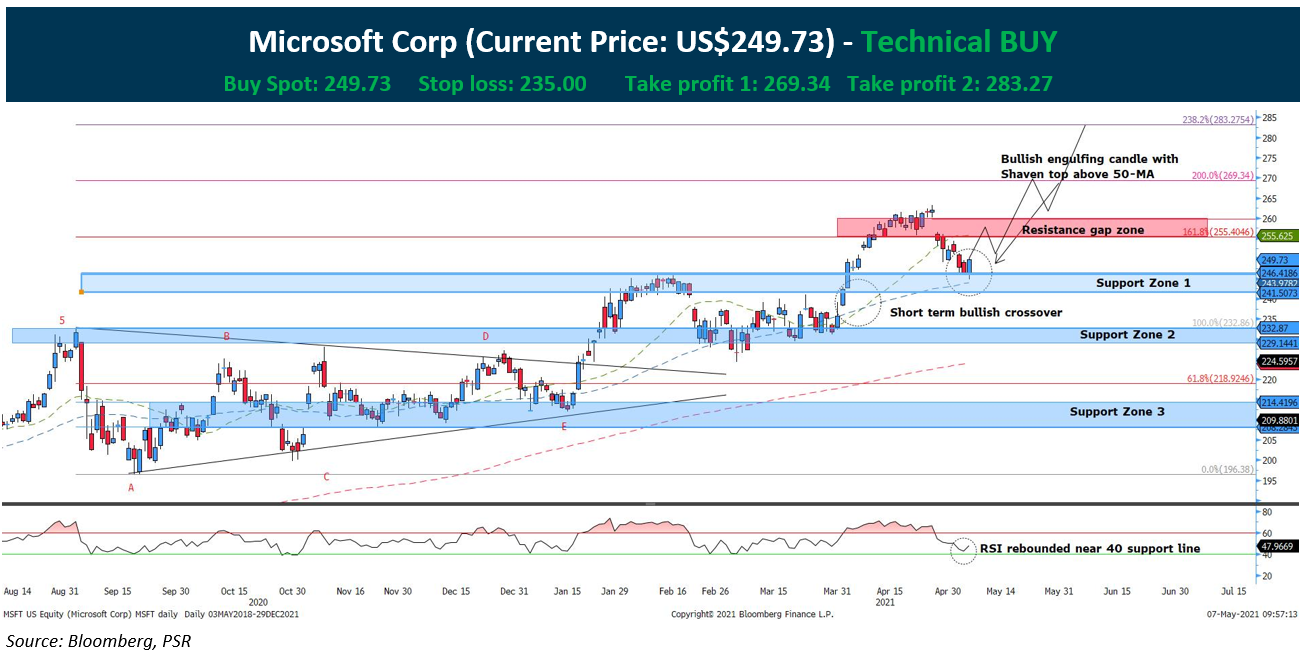The width and height of the screenshot is (1311, 661).
Task: Click the "Jun 15" date label
Action: [x=1116, y=591]
